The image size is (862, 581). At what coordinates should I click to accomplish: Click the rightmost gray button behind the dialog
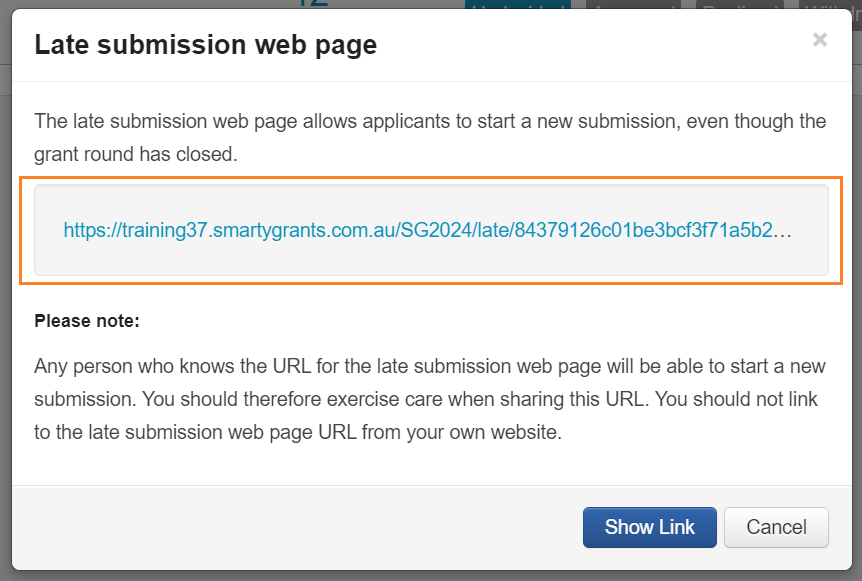830,5
